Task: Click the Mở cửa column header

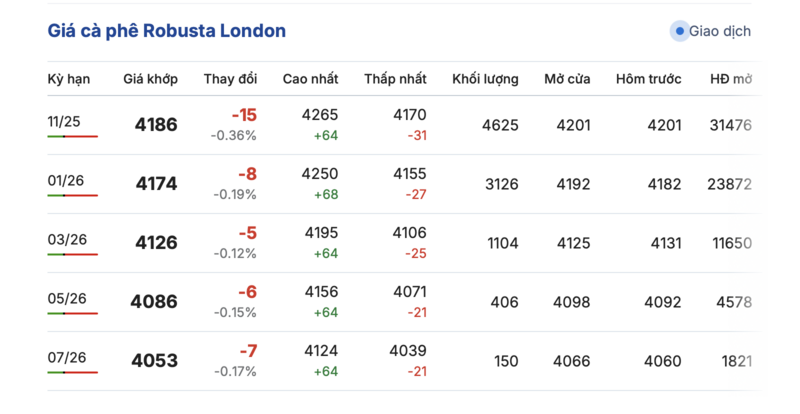Action: pyautogui.click(x=567, y=78)
